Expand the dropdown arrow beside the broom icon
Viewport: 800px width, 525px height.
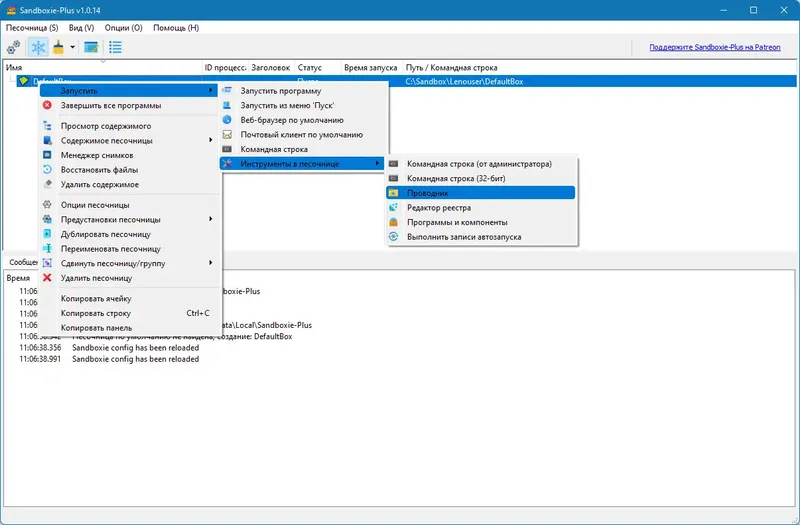(x=72, y=47)
